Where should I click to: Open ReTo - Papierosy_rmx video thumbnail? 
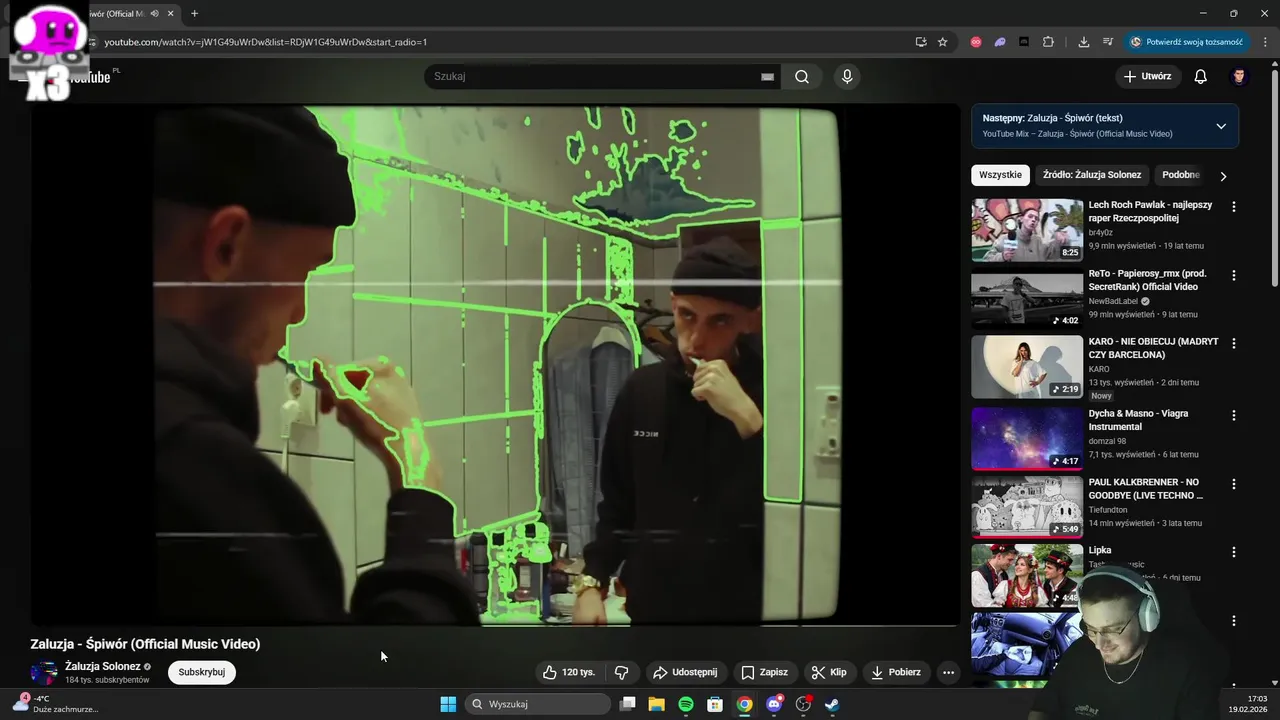[1027, 298]
